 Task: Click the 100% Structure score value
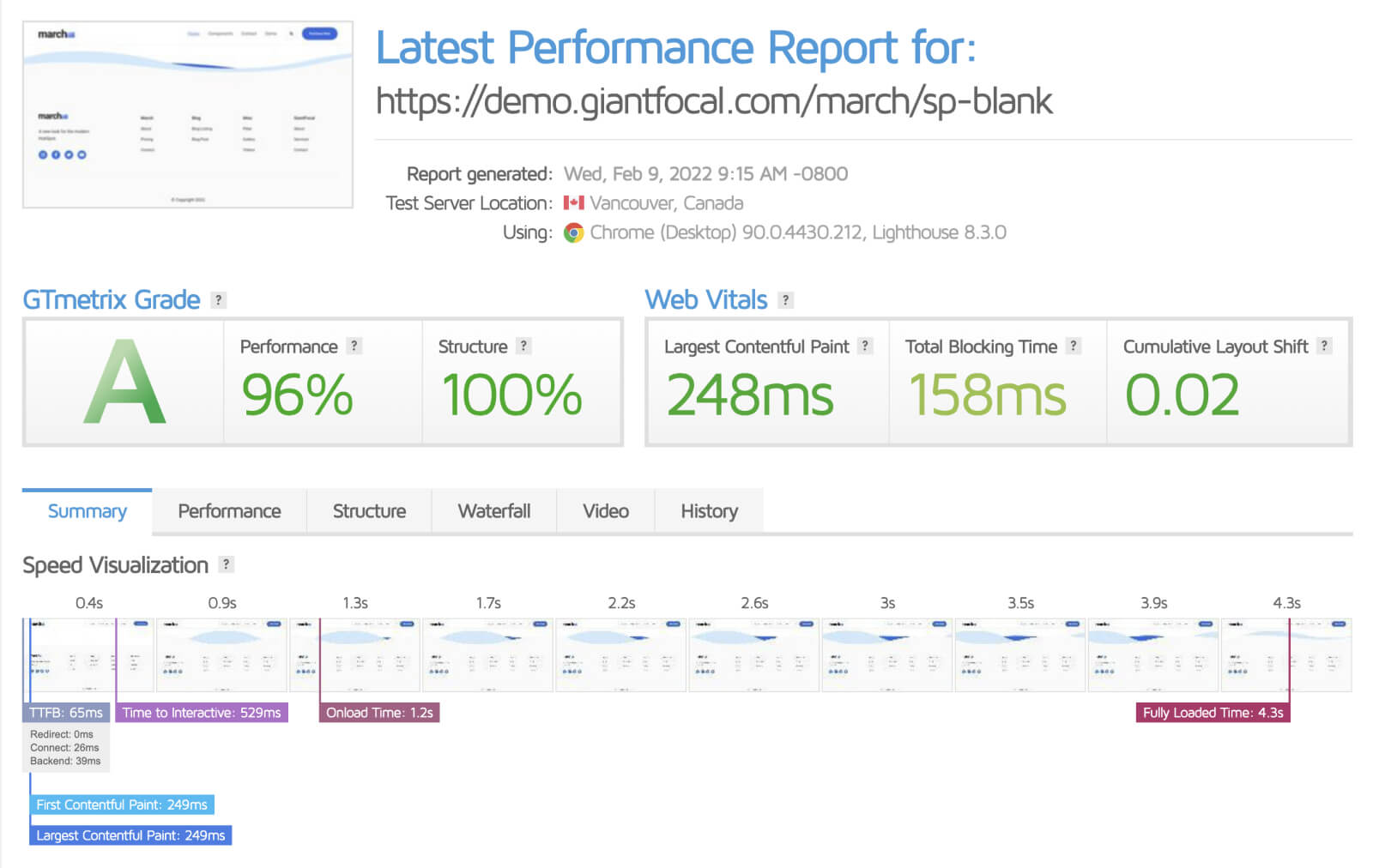coord(511,395)
